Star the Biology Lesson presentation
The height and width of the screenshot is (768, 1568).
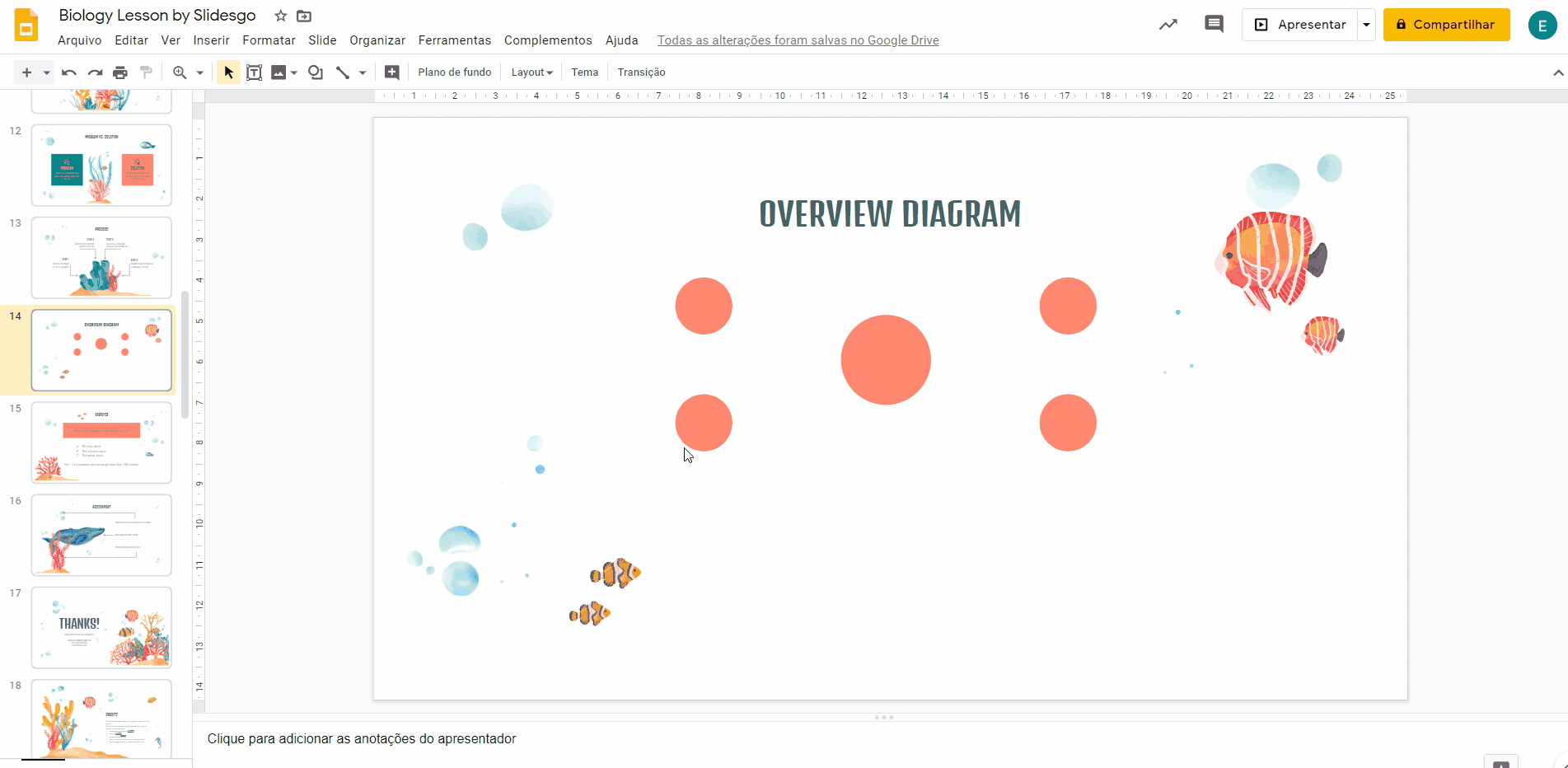tap(280, 16)
